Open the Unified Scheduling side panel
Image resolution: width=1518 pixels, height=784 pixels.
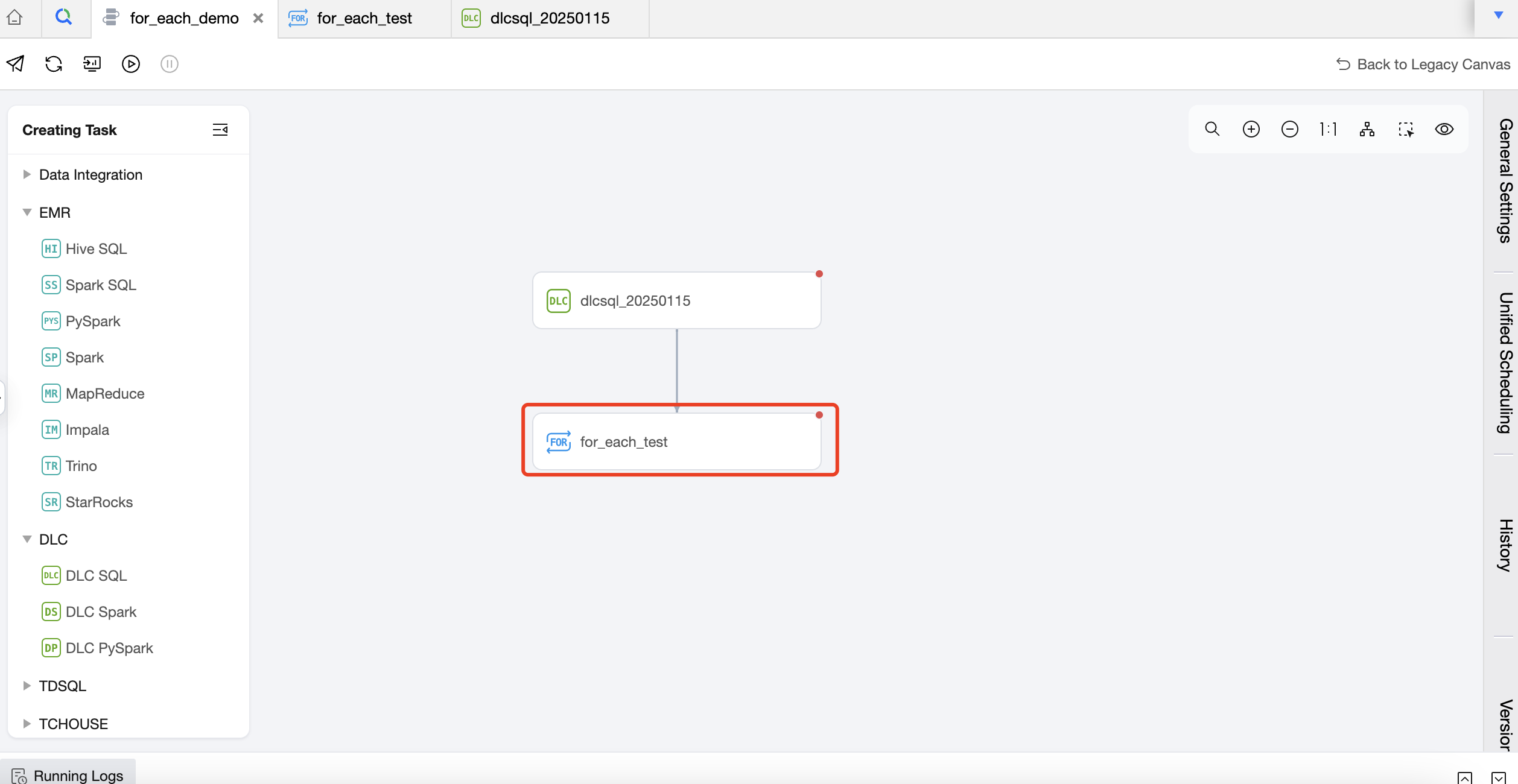pyautogui.click(x=1505, y=363)
